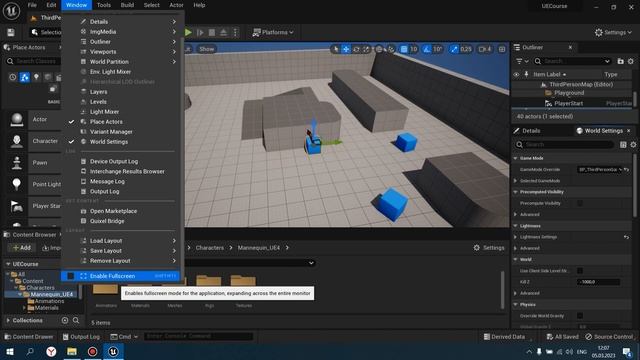
Task: Switch to the World Settings tab
Action: coord(604,131)
